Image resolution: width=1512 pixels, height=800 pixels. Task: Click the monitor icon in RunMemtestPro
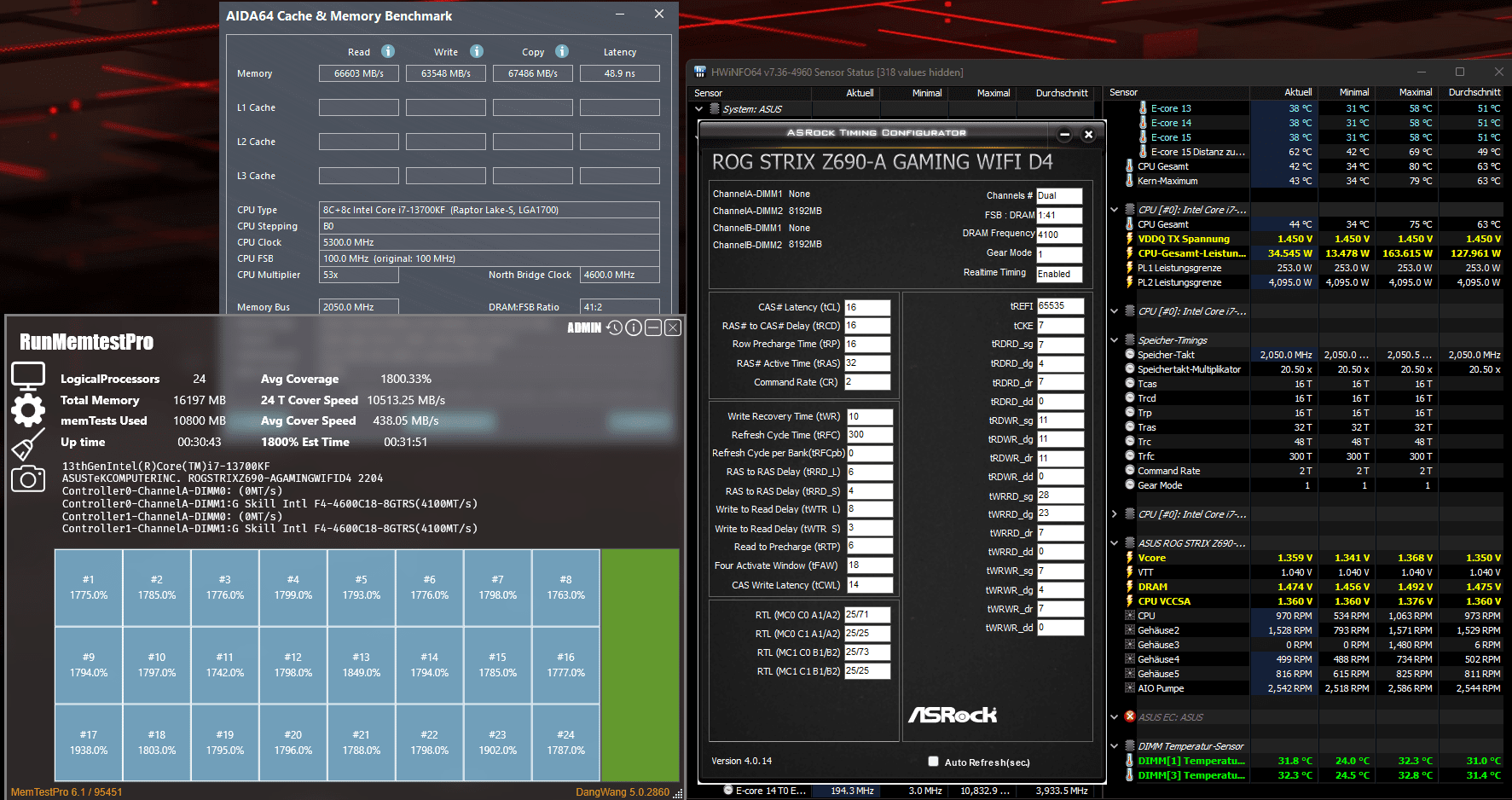click(x=28, y=376)
